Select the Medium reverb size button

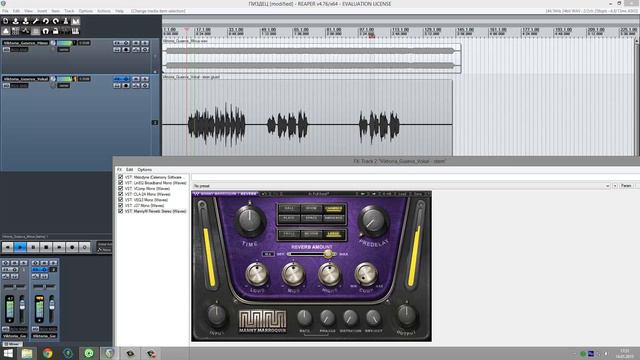point(311,234)
